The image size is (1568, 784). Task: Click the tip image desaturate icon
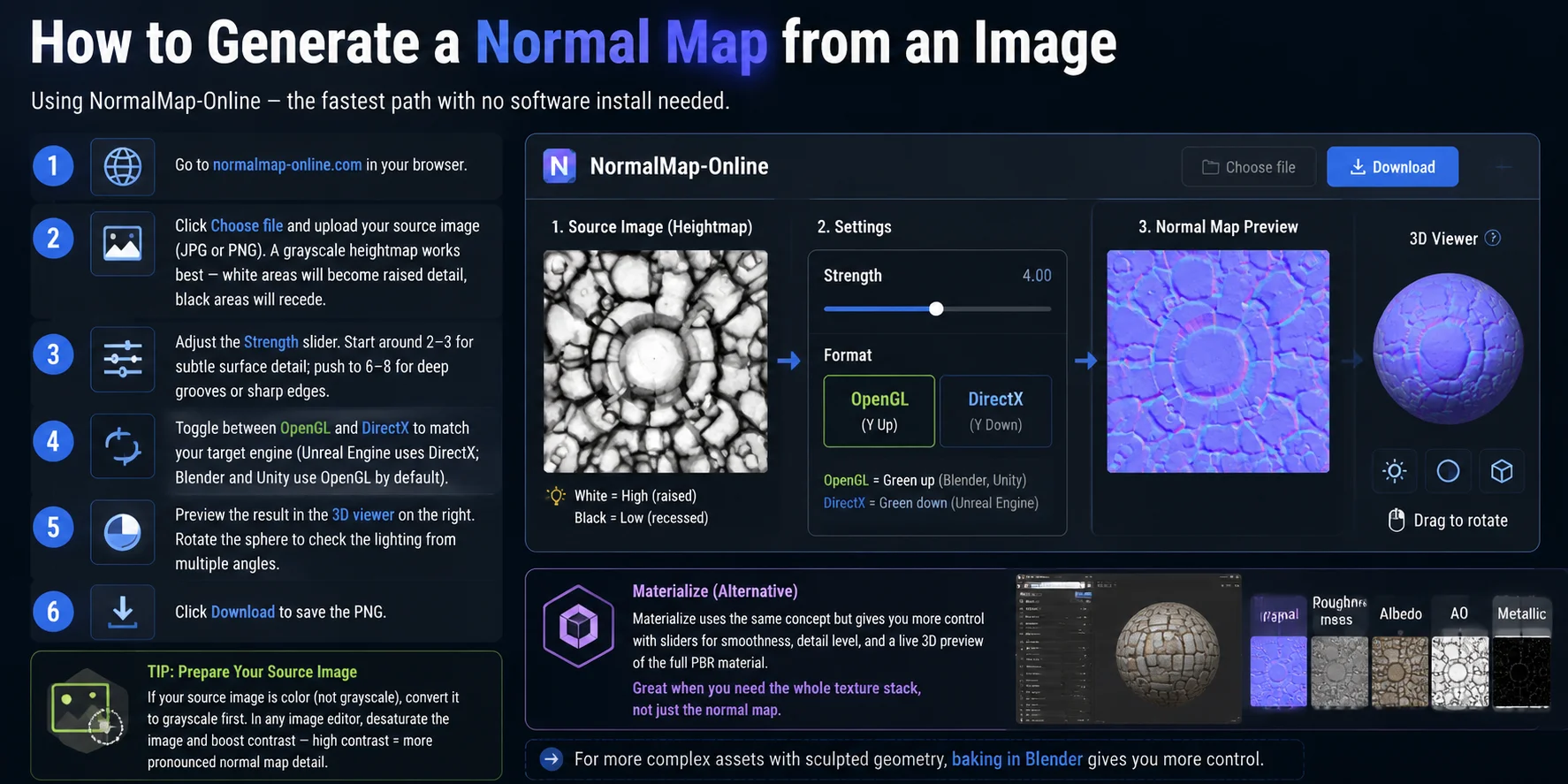[x=88, y=712]
